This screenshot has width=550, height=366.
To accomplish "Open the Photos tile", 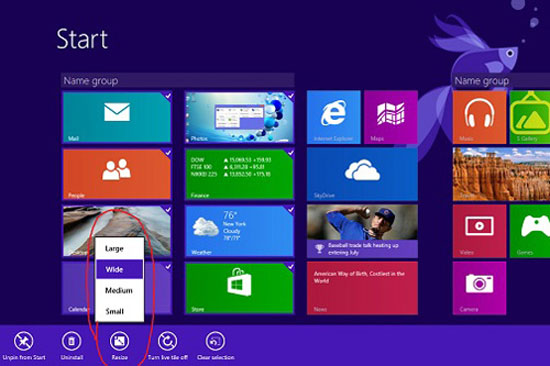I will 240,117.
